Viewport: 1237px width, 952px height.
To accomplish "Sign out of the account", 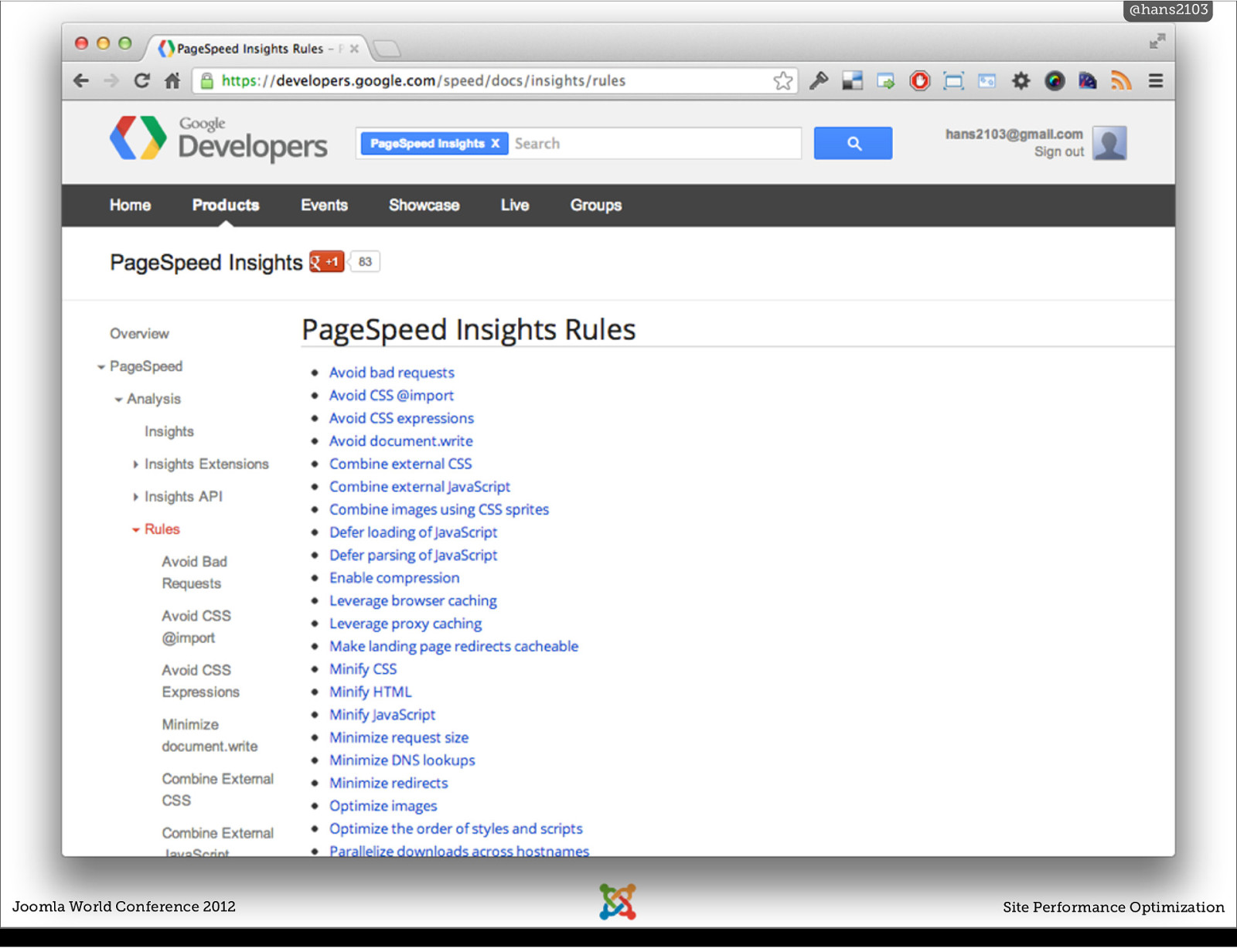I will coord(1058,152).
